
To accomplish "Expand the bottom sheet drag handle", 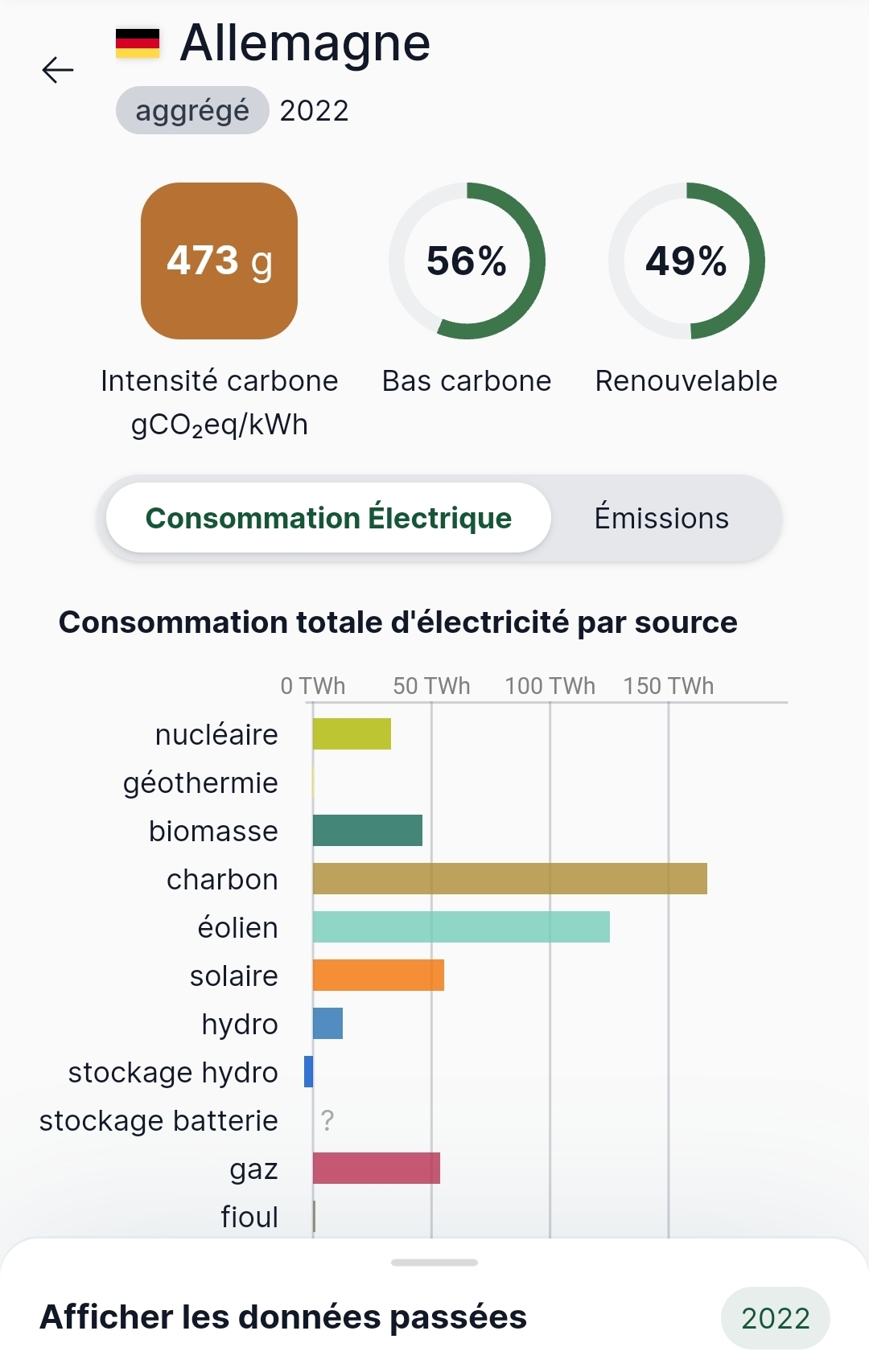I will coord(434,1263).
